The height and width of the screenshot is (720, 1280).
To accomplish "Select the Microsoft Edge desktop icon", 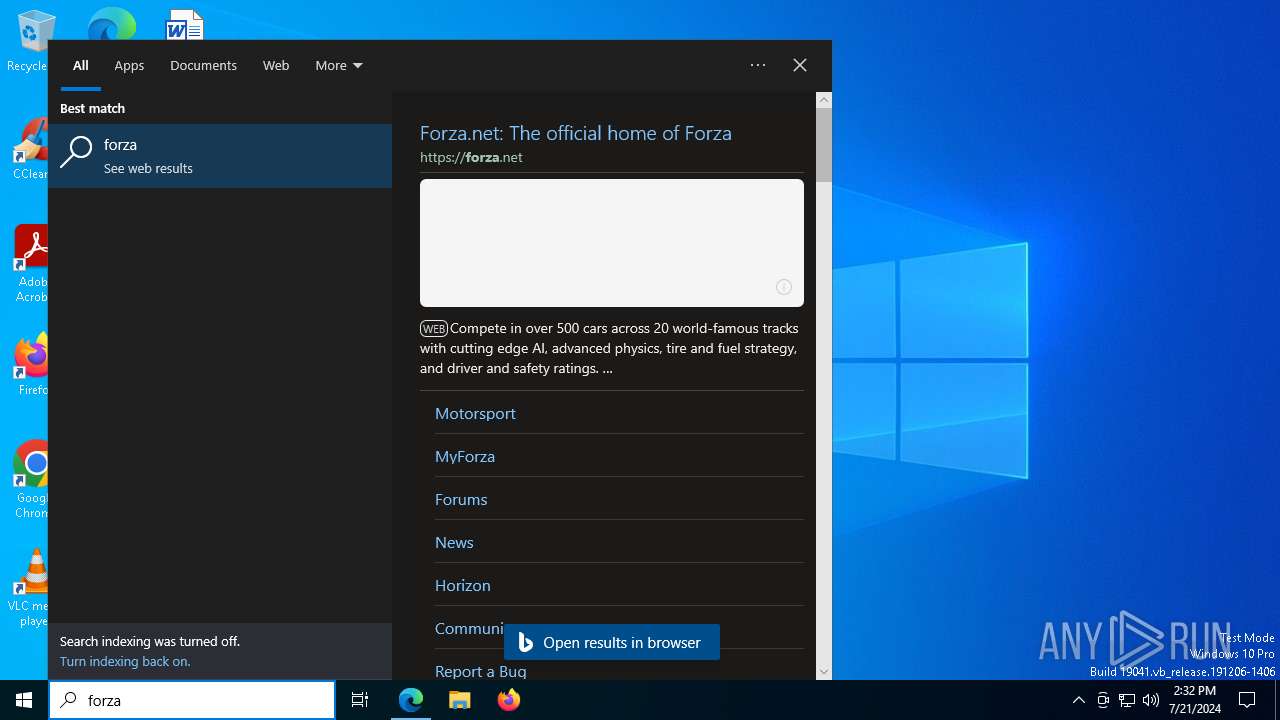I will pos(111,24).
